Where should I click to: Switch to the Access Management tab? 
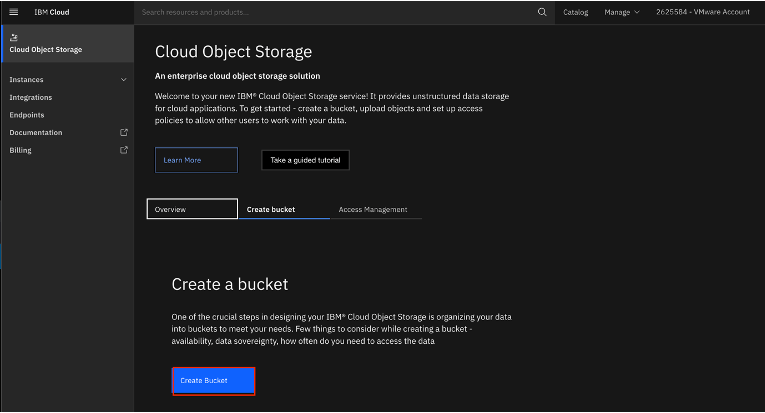(x=373, y=209)
